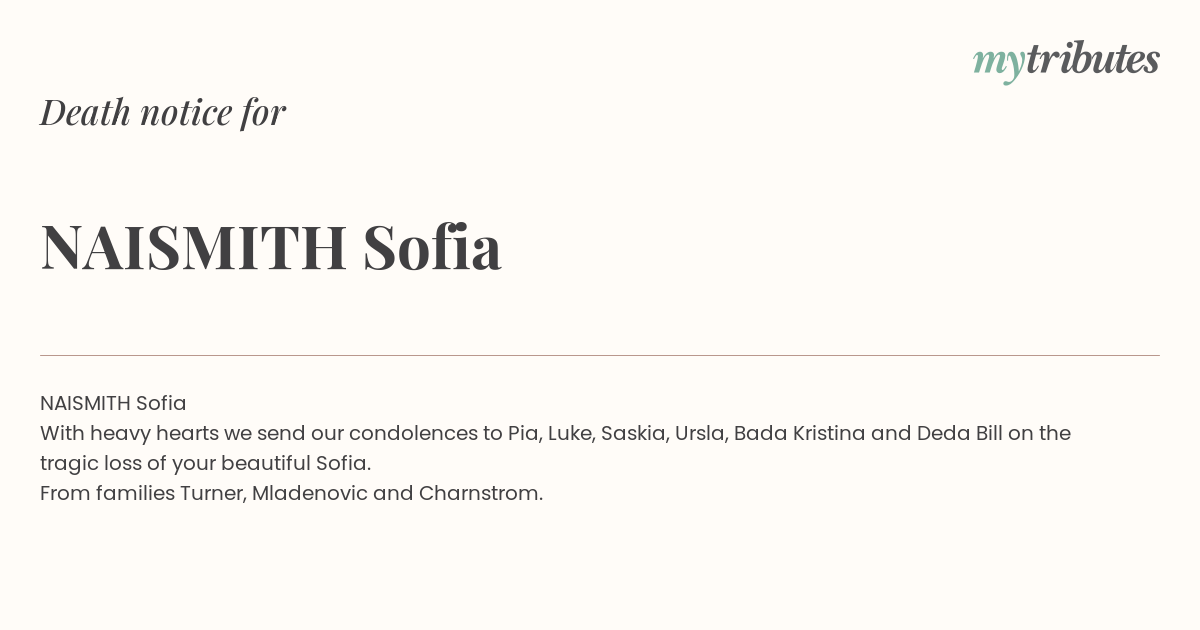Click the 'From families' closing line
Viewport: 1200px width, 630px height.
[291, 493]
